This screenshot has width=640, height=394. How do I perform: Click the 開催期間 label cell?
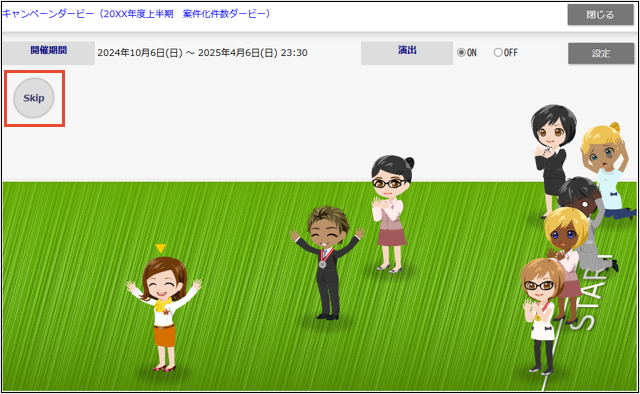click(49, 53)
